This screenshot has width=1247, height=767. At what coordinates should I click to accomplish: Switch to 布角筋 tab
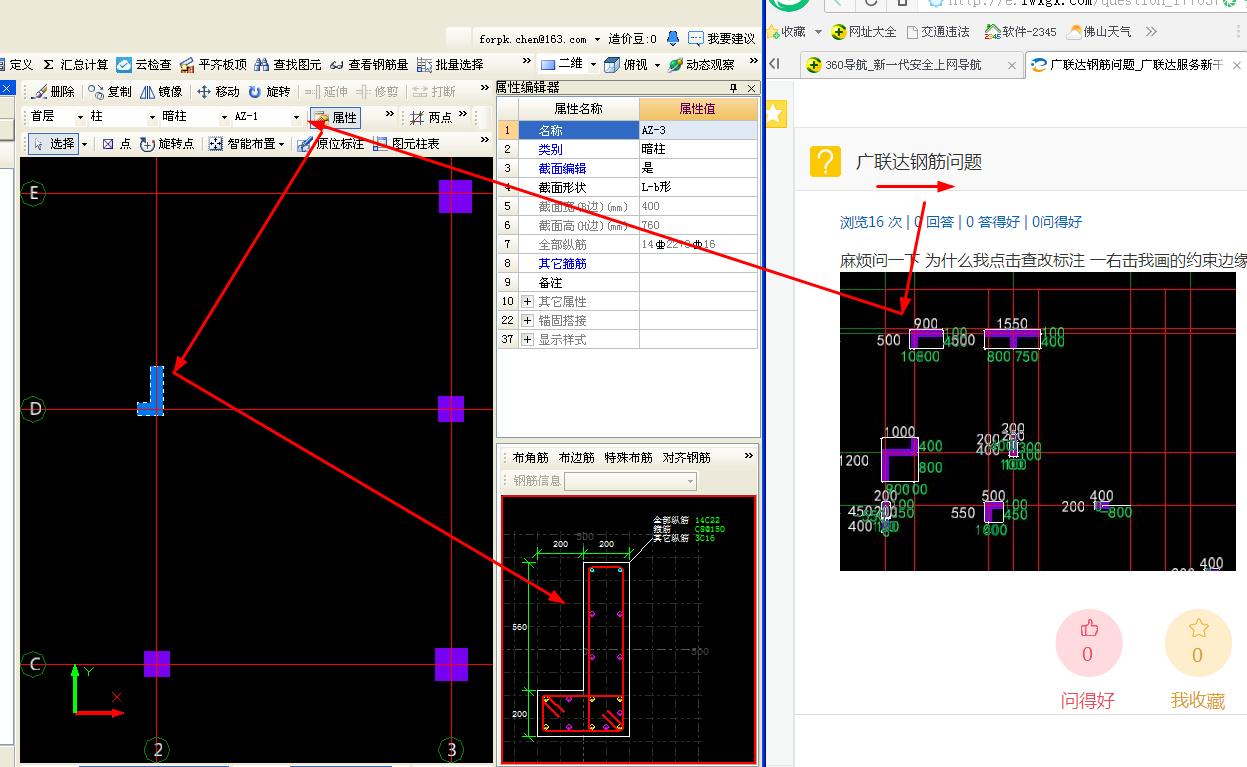click(x=530, y=458)
